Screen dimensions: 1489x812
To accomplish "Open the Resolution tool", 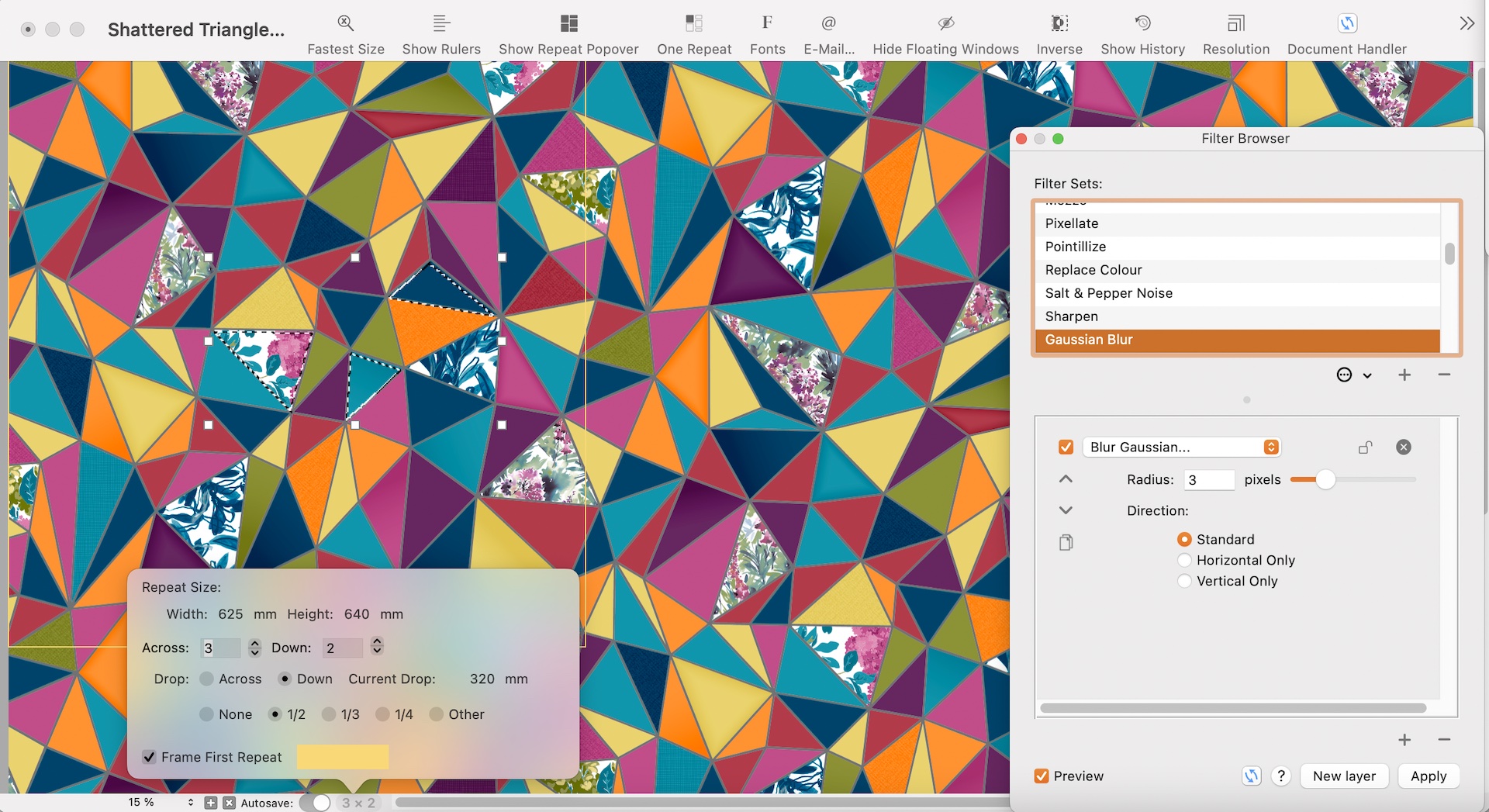I will [x=1236, y=23].
